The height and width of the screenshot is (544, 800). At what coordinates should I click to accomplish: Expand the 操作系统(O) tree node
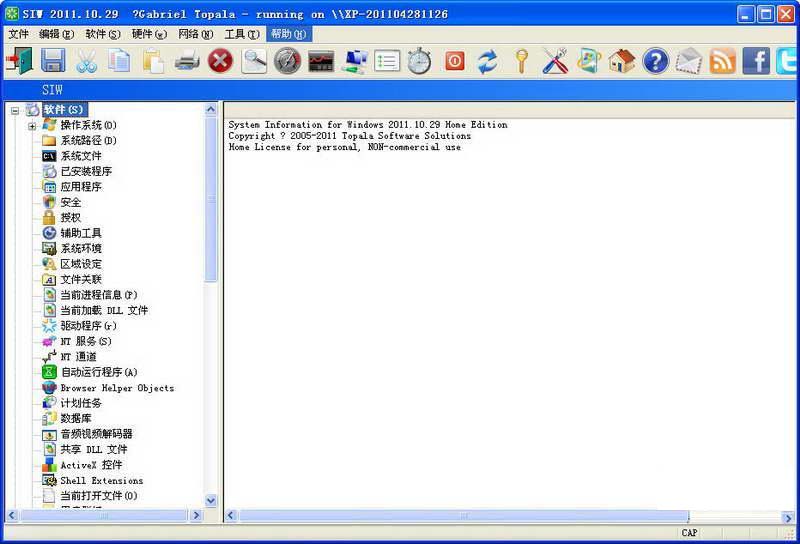(x=32, y=125)
